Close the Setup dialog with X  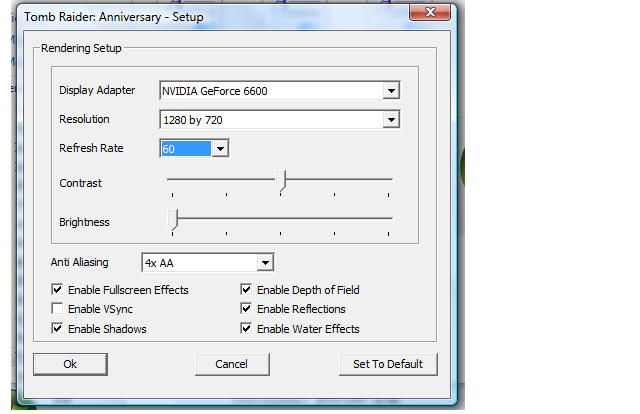430,12
